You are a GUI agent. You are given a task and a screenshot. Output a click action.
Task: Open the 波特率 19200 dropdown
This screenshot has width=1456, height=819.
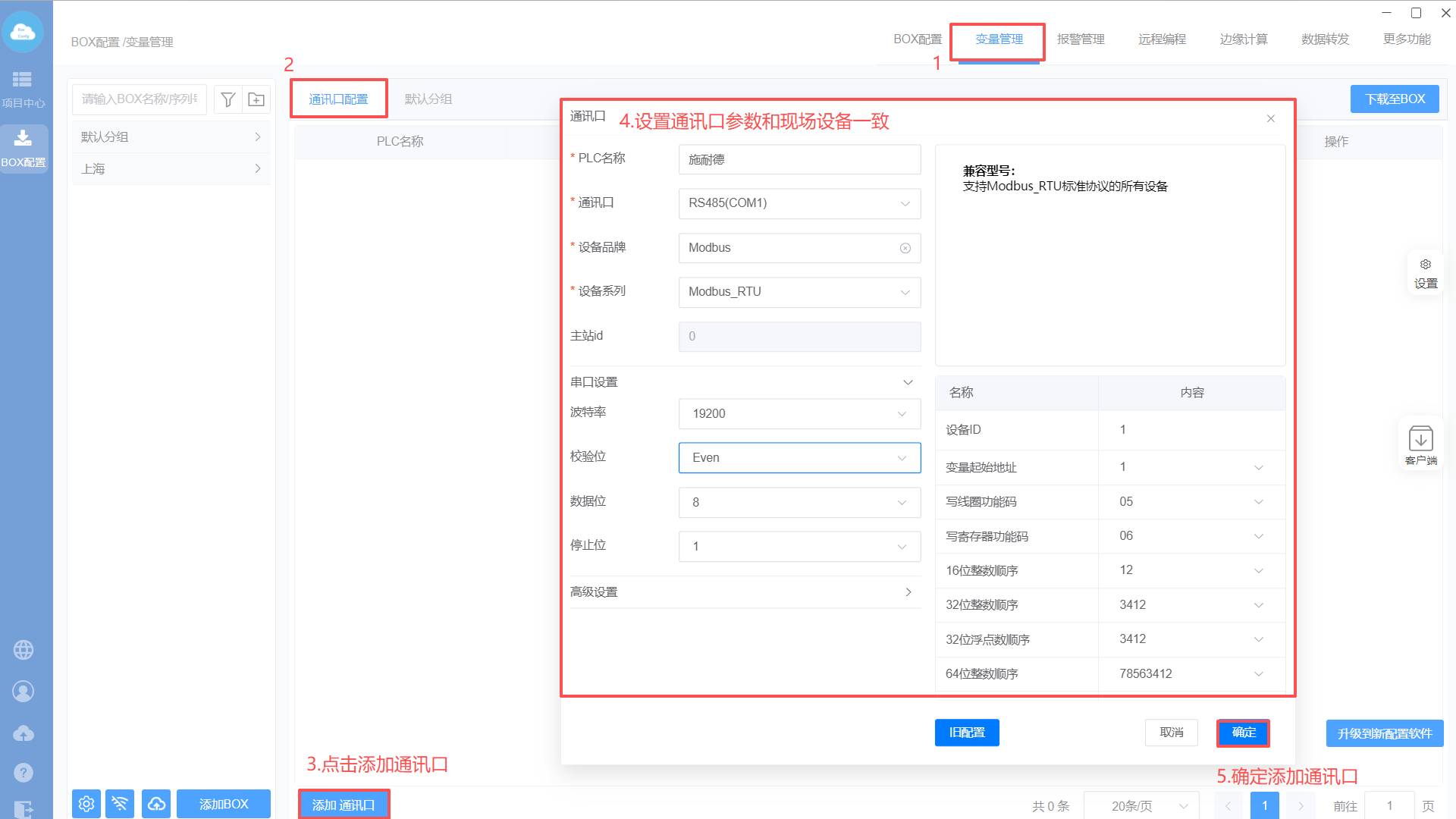799,414
